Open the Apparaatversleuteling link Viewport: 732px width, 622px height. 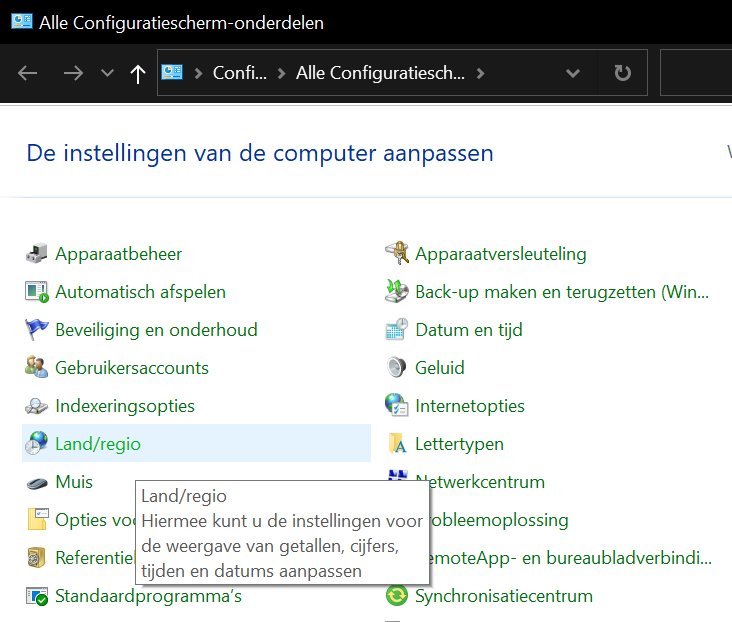(501, 254)
